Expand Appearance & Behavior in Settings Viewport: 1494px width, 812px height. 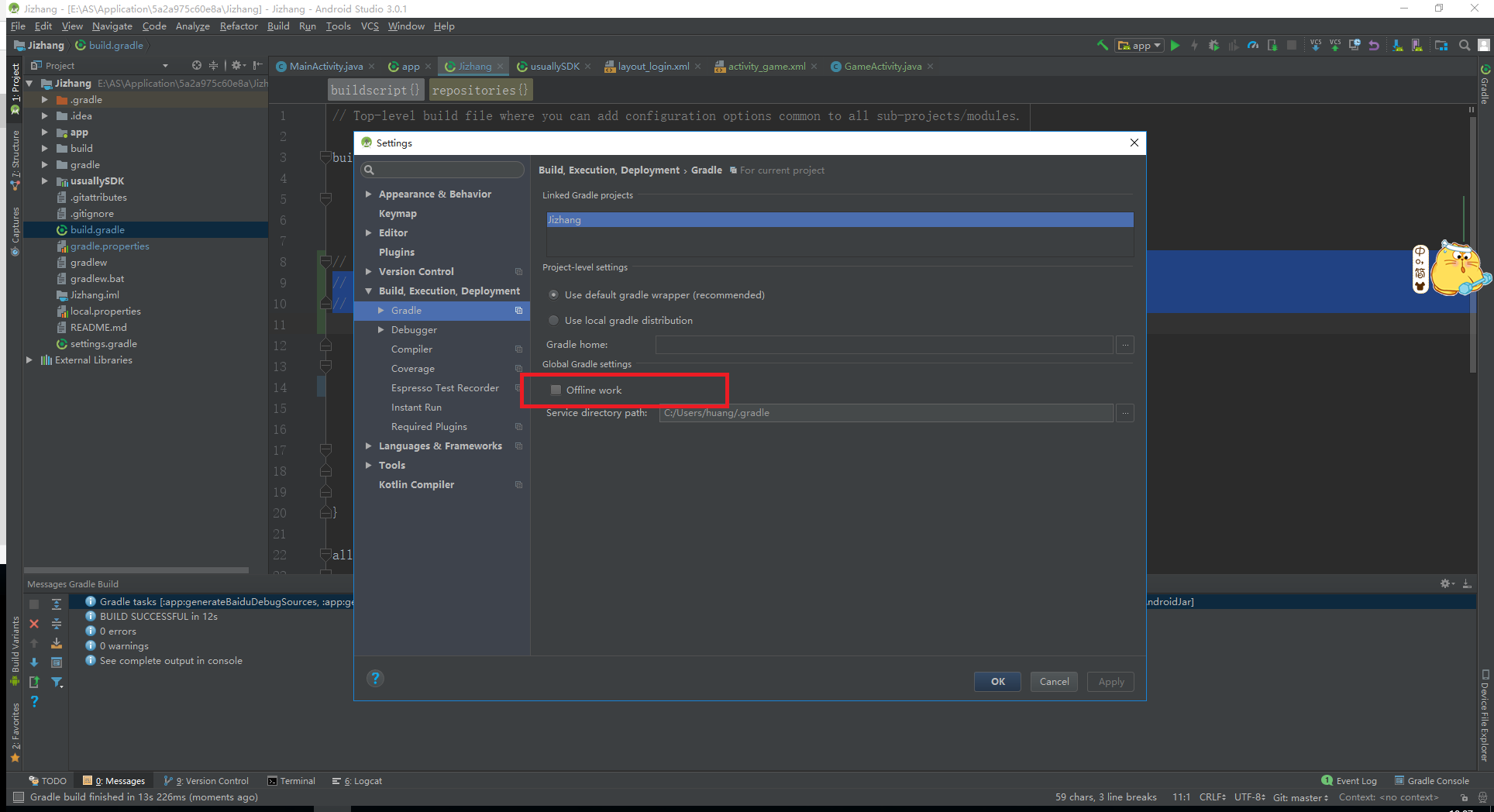tap(369, 194)
